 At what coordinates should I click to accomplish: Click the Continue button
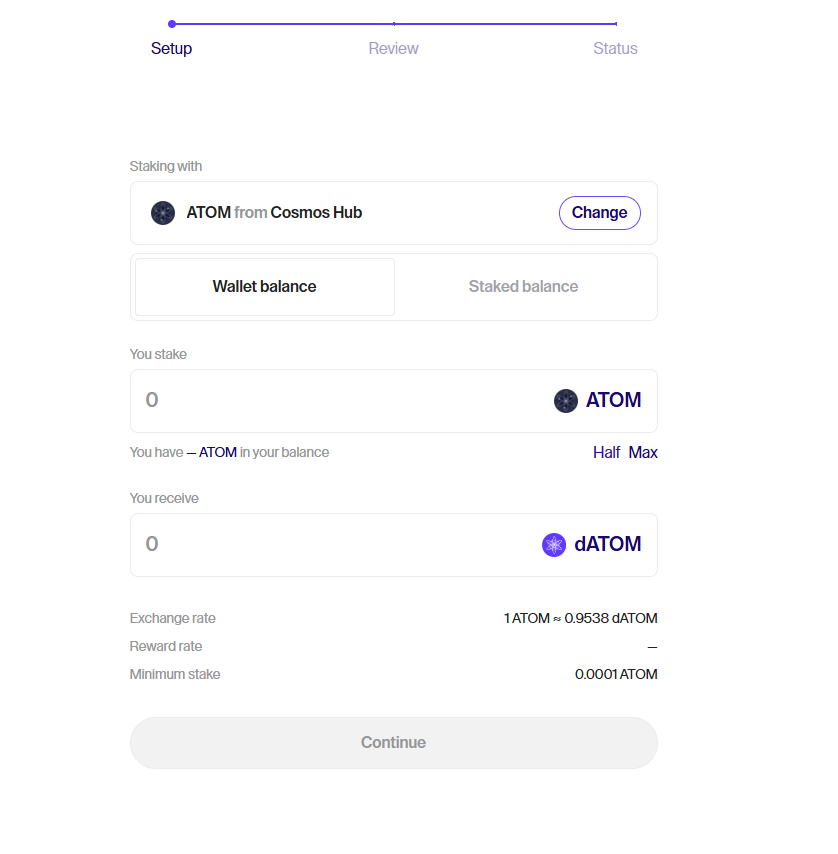(394, 743)
